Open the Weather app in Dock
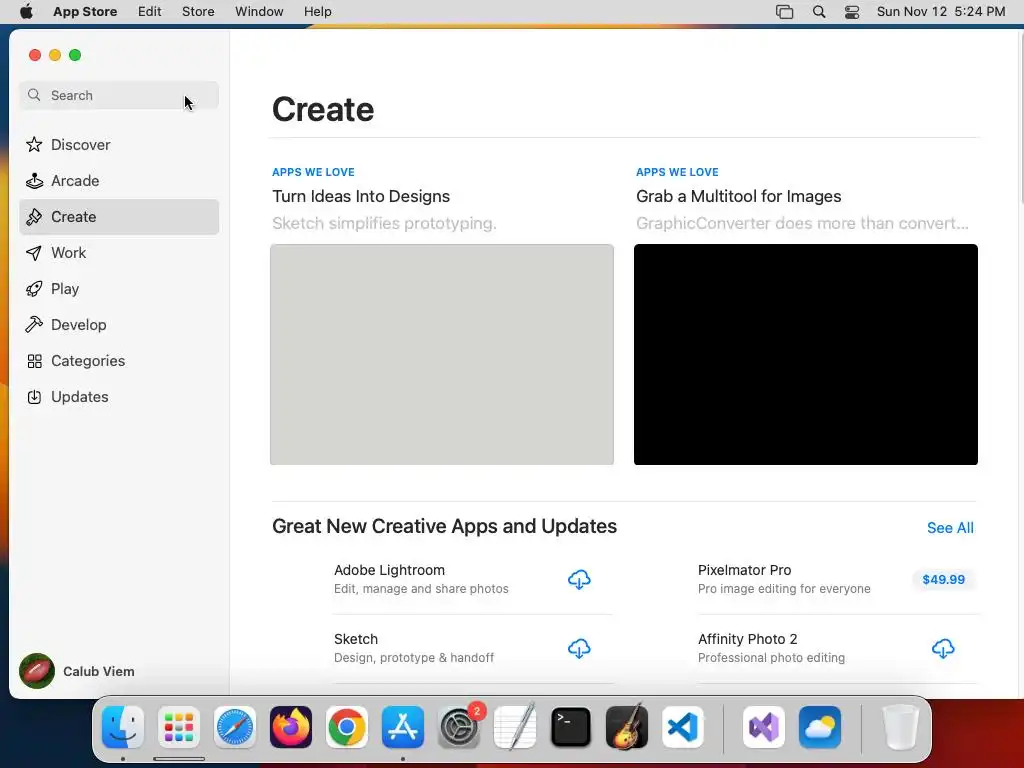 (820, 727)
